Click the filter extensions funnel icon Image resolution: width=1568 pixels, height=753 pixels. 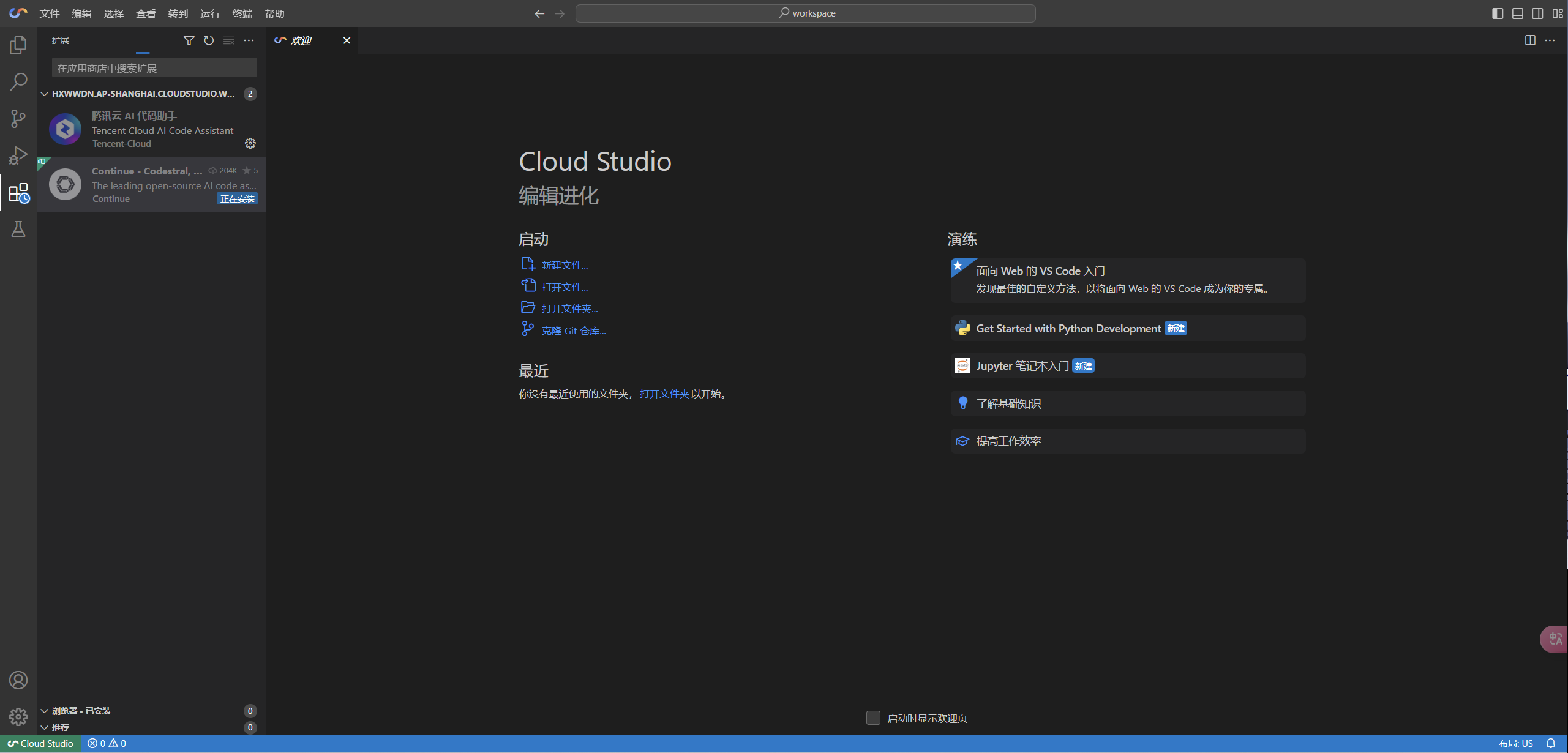(189, 40)
